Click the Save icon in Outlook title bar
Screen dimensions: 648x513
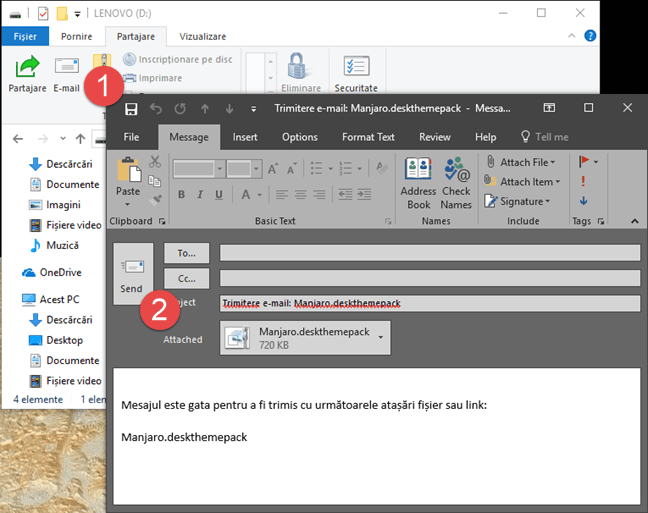pyautogui.click(x=131, y=109)
